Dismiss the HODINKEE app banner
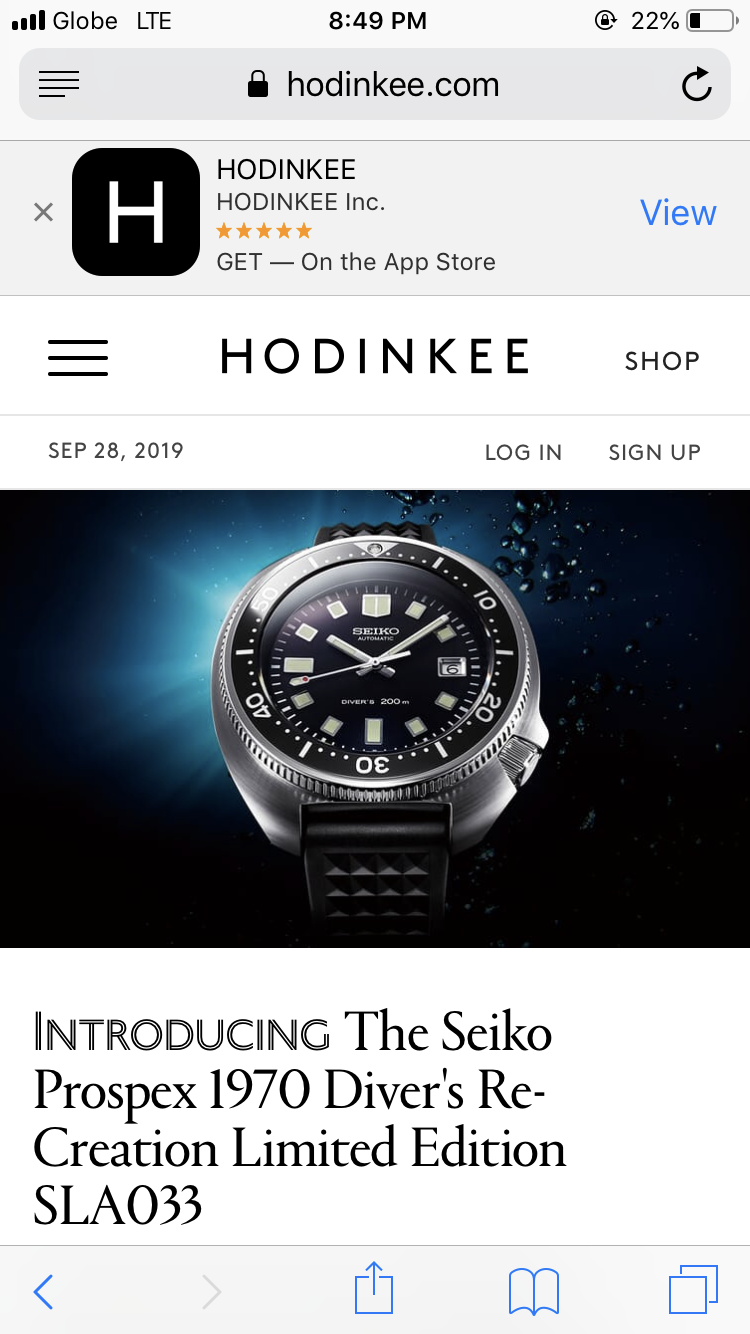 [x=43, y=212]
